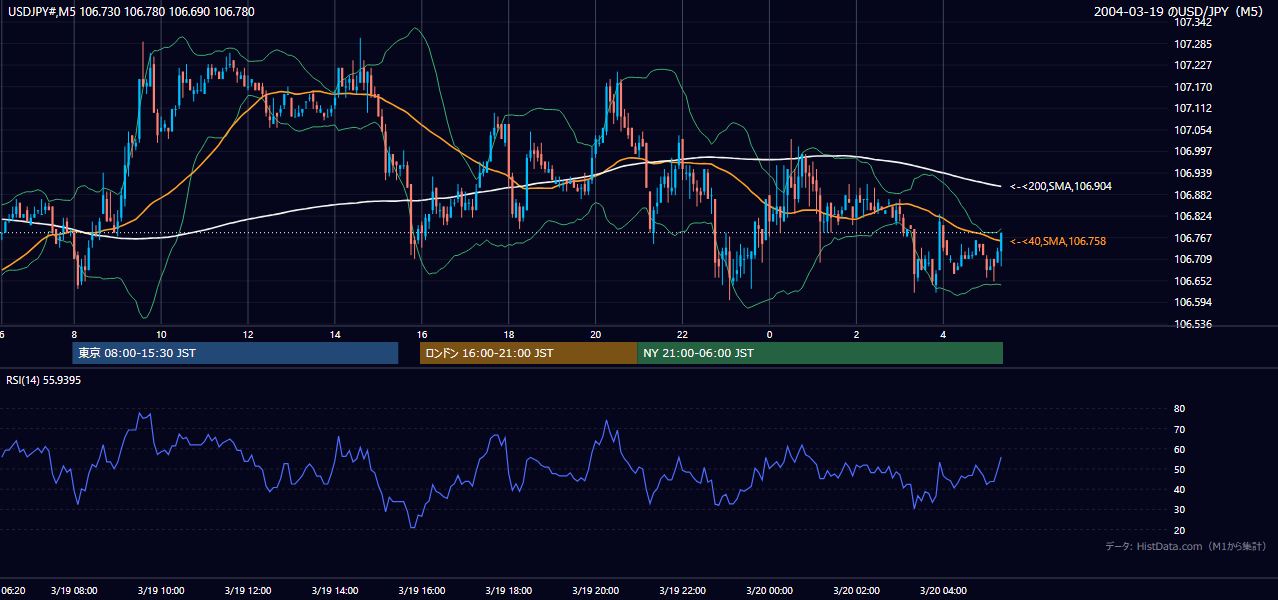This screenshot has height=600, width=1278.
Task: Click the 3/20 04:00 time label
Action: click(944, 591)
